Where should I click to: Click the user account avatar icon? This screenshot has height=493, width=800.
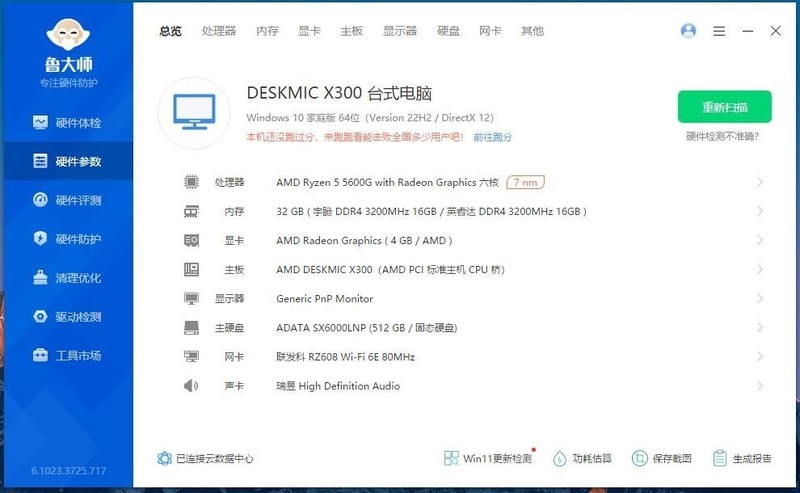pyautogui.click(x=688, y=31)
